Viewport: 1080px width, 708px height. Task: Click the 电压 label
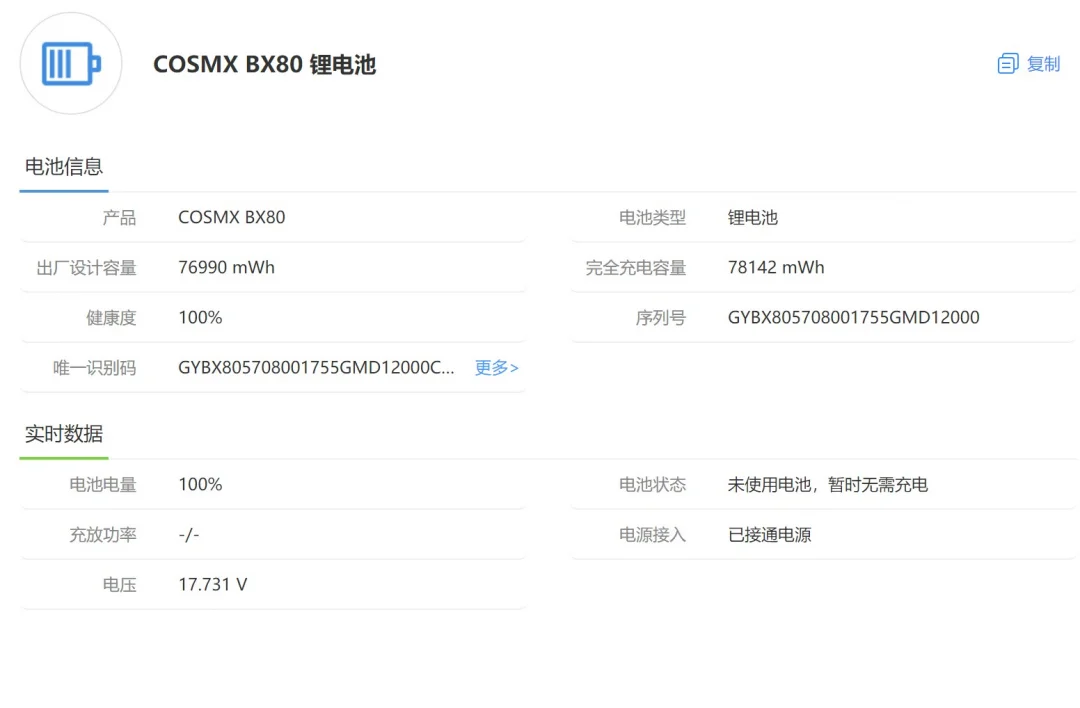tap(119, 585)
